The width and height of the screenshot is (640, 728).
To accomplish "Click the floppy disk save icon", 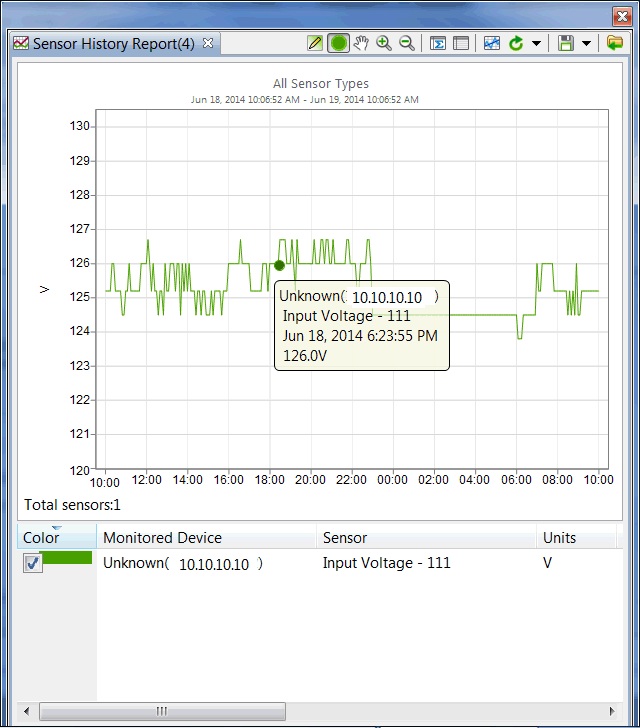I will tap(566, 43).
